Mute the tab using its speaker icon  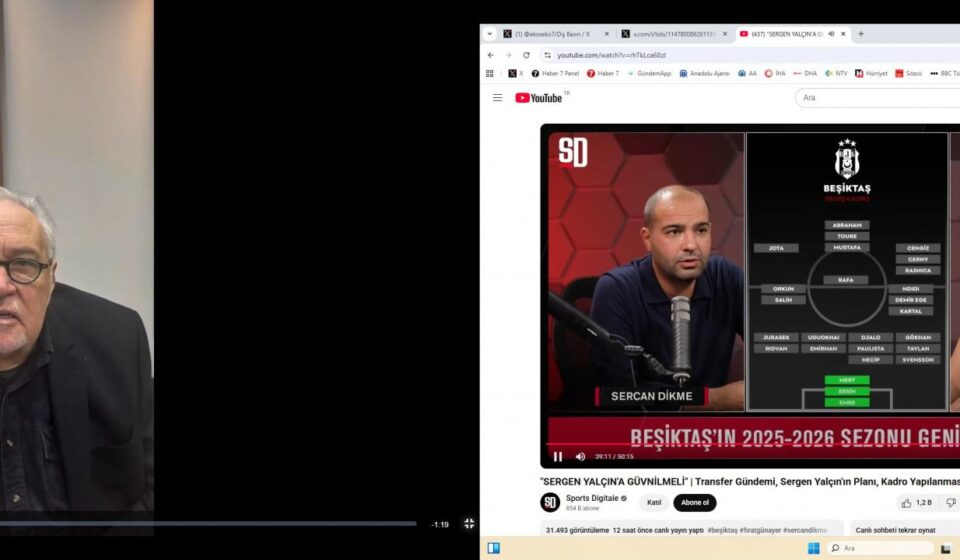pos(831,34)
